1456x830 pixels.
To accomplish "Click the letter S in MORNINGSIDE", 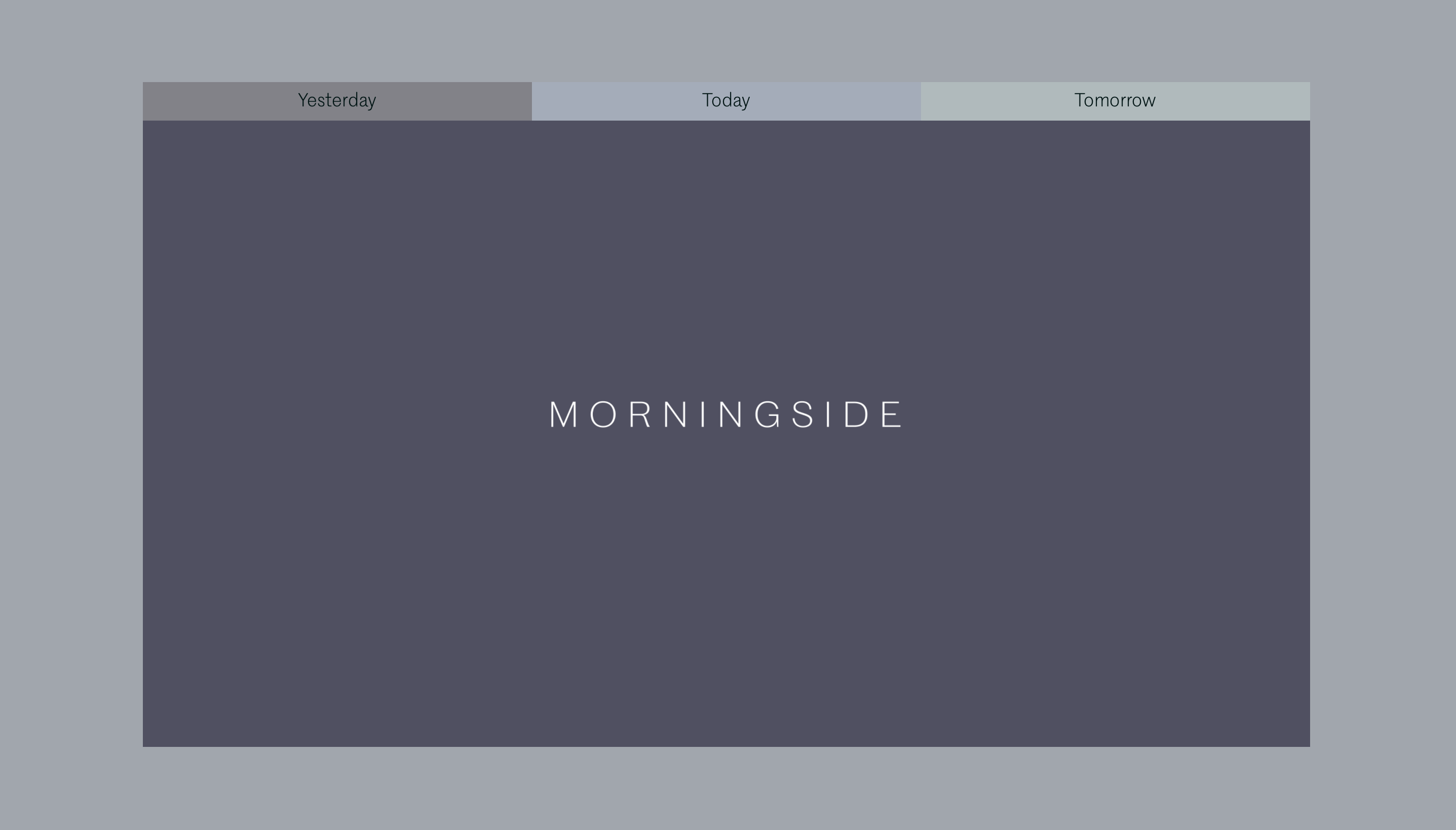I will (x=803, y=414).
